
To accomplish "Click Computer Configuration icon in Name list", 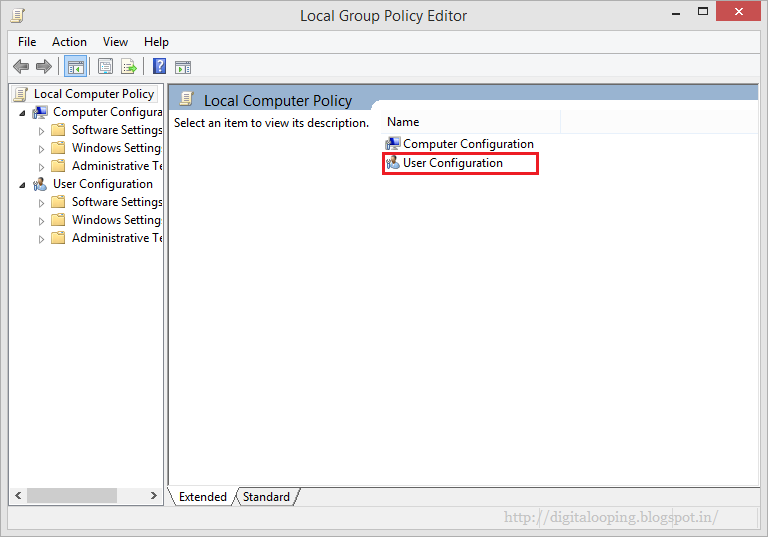I will (x=393, y=144).
